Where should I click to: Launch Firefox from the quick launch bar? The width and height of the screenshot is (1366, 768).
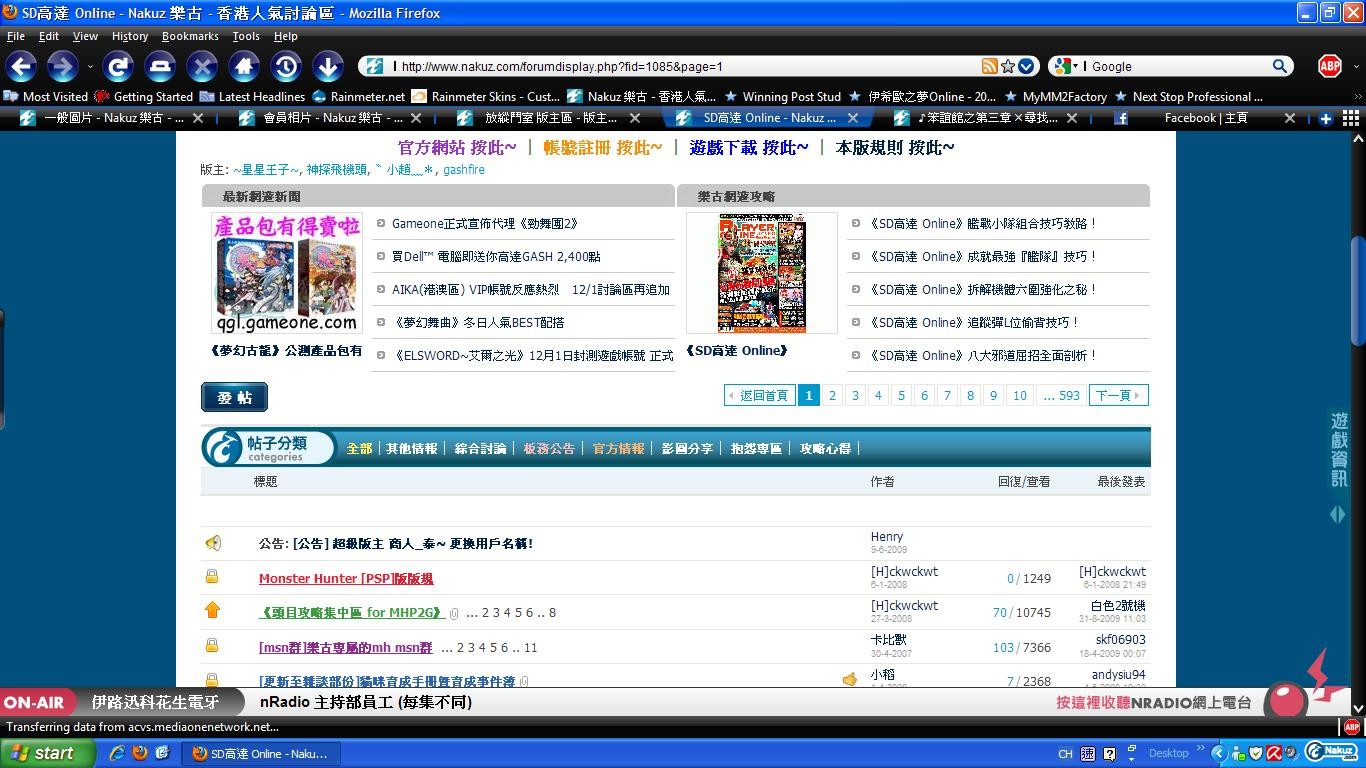click(140, 753)
